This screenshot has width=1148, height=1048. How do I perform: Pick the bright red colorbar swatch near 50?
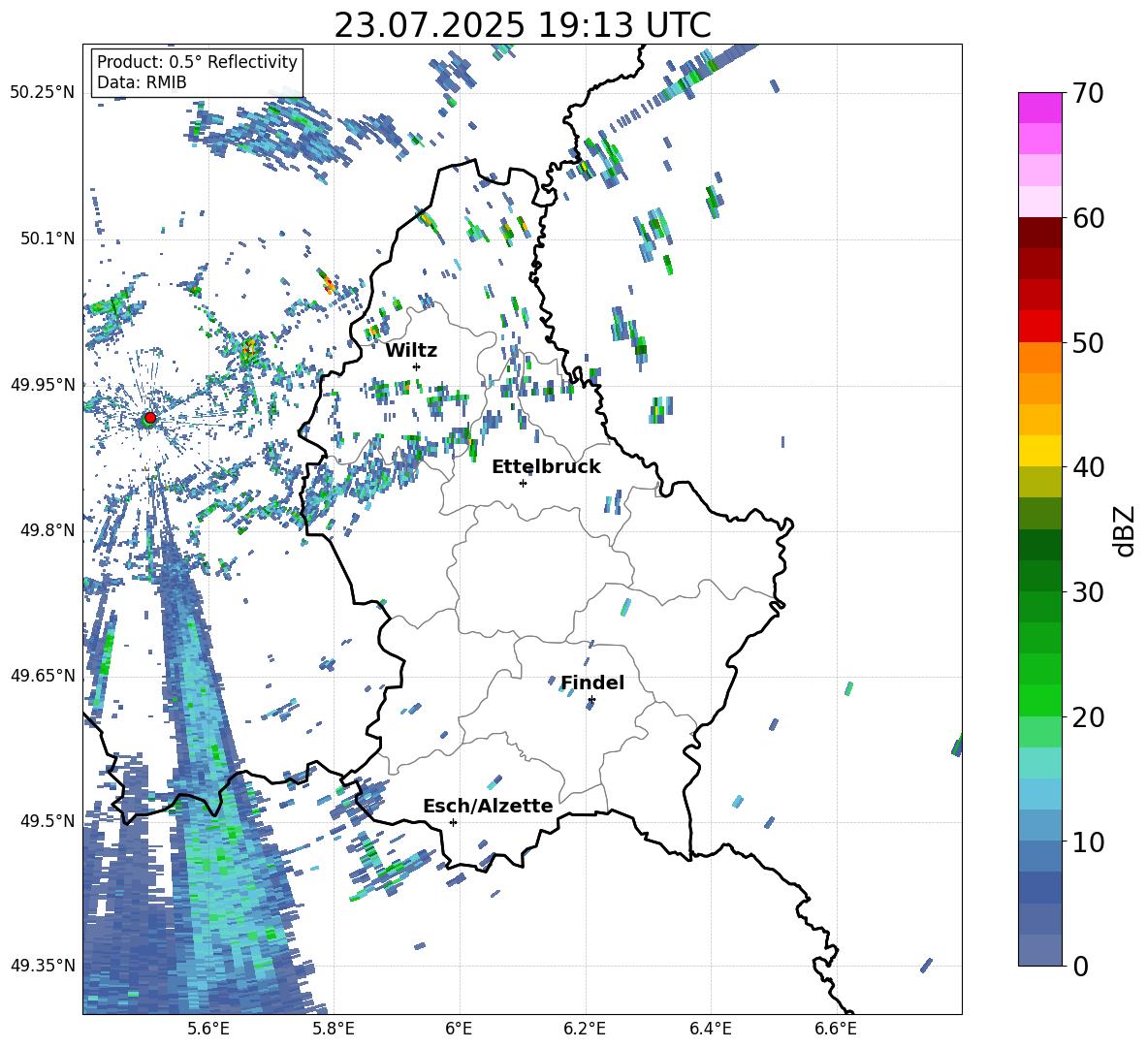1040,327
